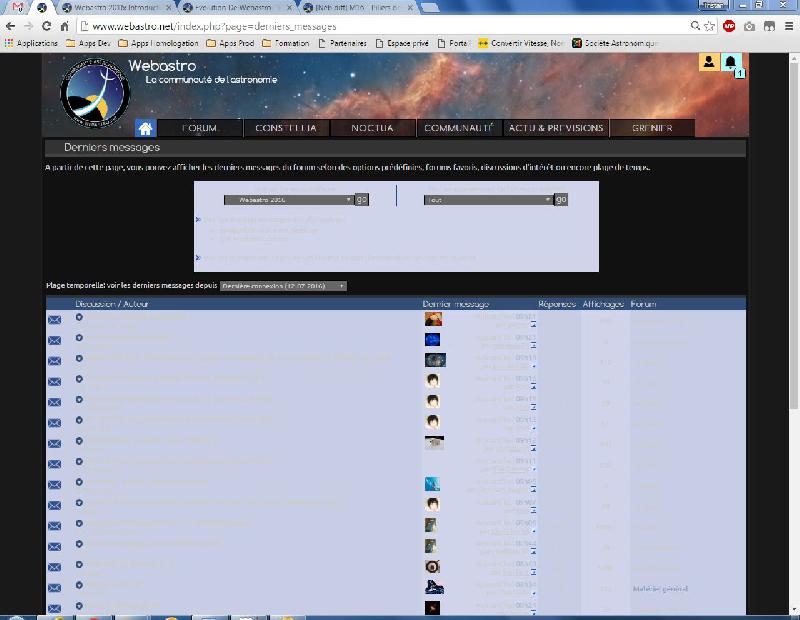
Task: Switch to the Webastro 2016 Introduction tab
Action: point(116,8)
